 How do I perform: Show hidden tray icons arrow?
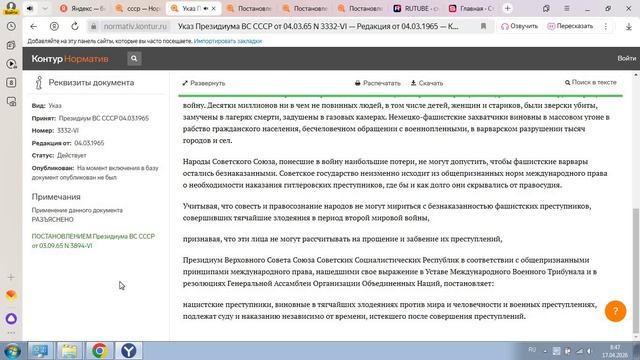coord(545,351)
